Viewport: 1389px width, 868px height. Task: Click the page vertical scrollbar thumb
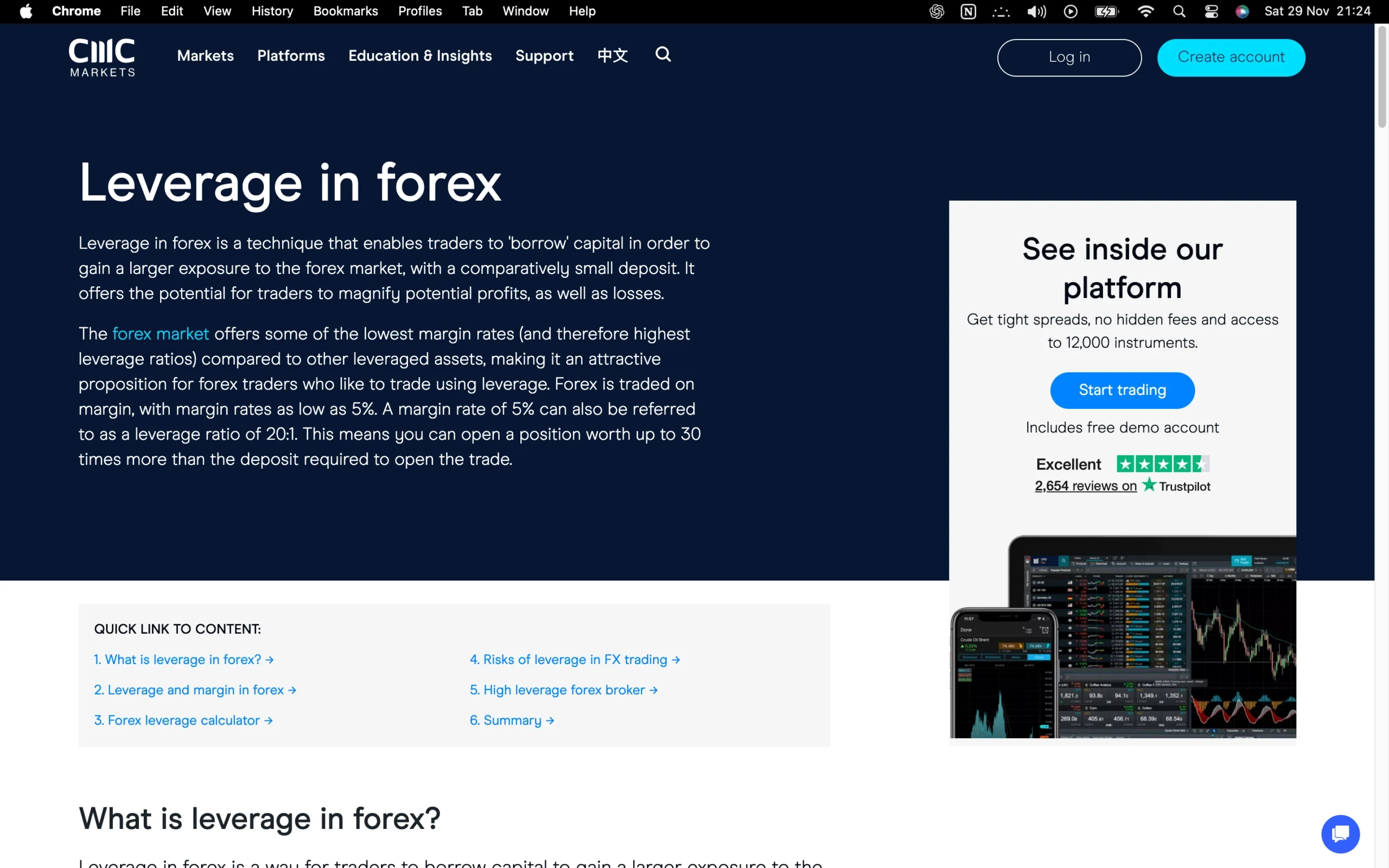tap(1381, 78)
